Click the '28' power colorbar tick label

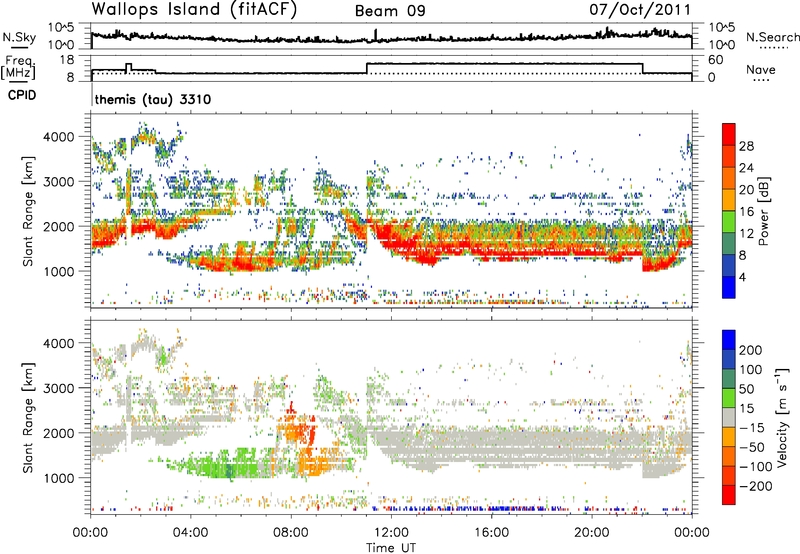pyautogui.click(x=746, y=146)
